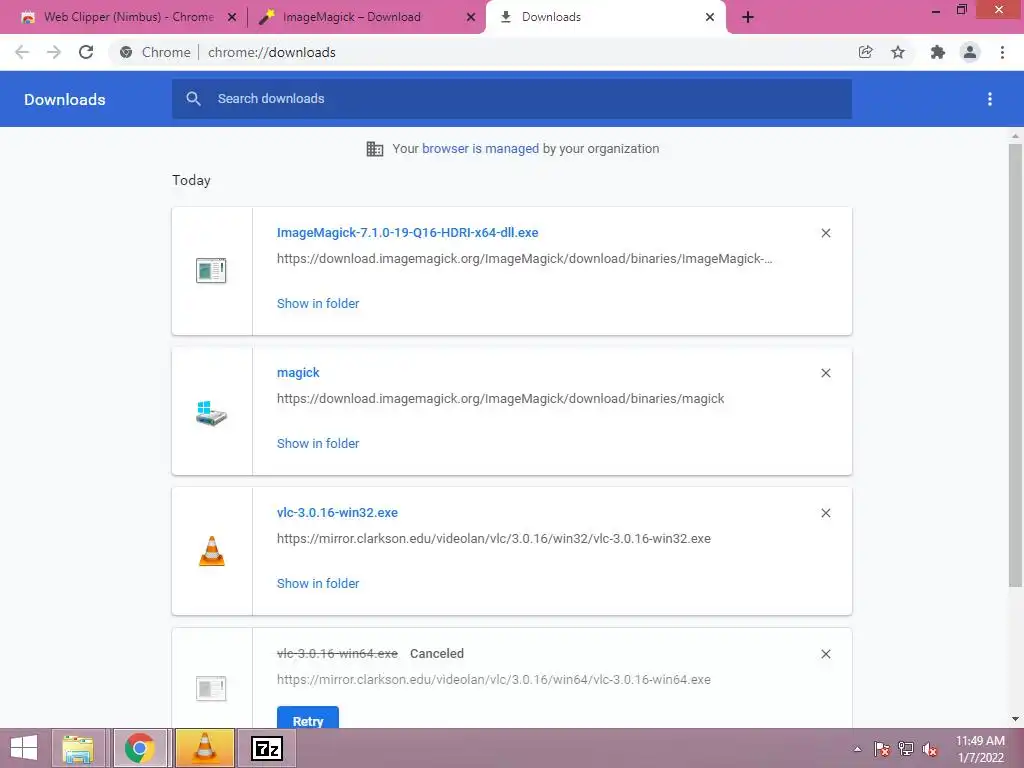Open the magick file link
The width and height of the screenshot is (1024, 768).
[298, 373]
